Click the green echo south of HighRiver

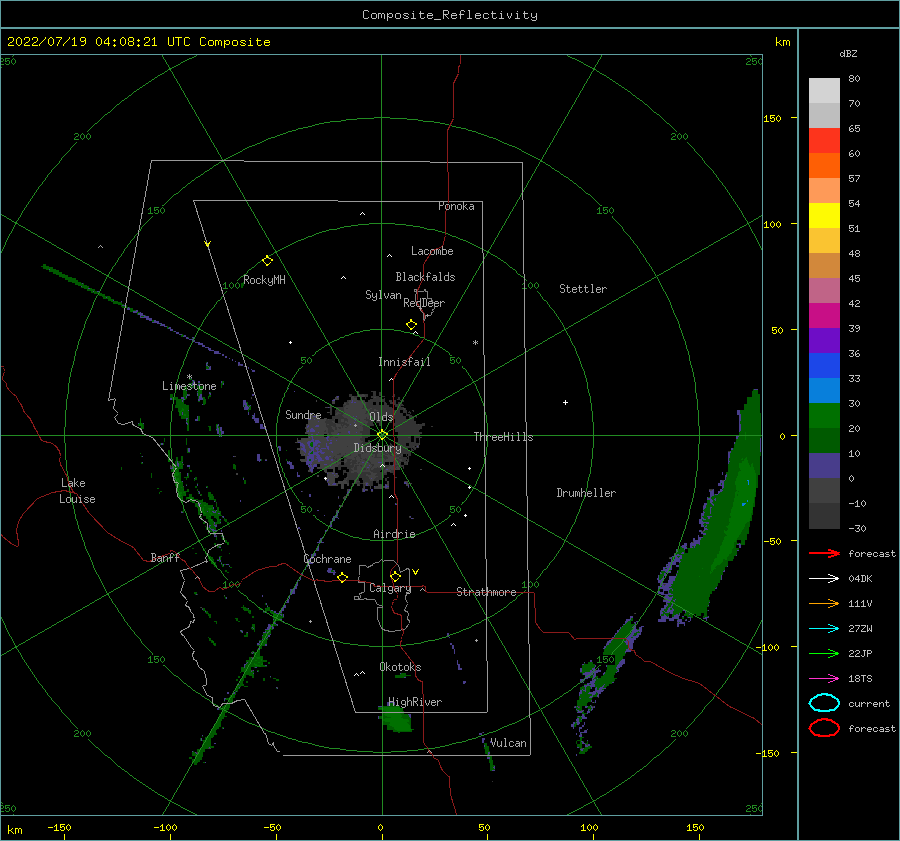pos(395,719)
